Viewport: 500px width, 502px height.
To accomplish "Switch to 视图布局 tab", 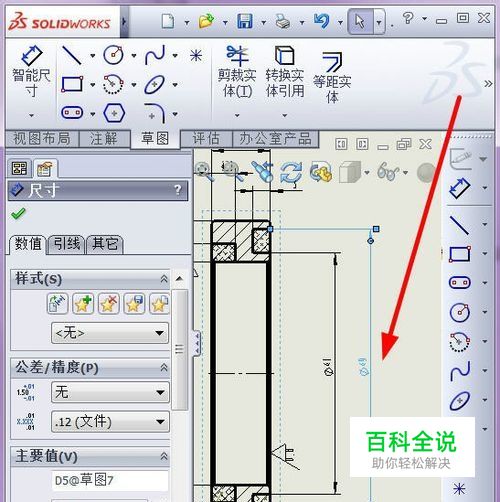I will (x=42, y=139).
